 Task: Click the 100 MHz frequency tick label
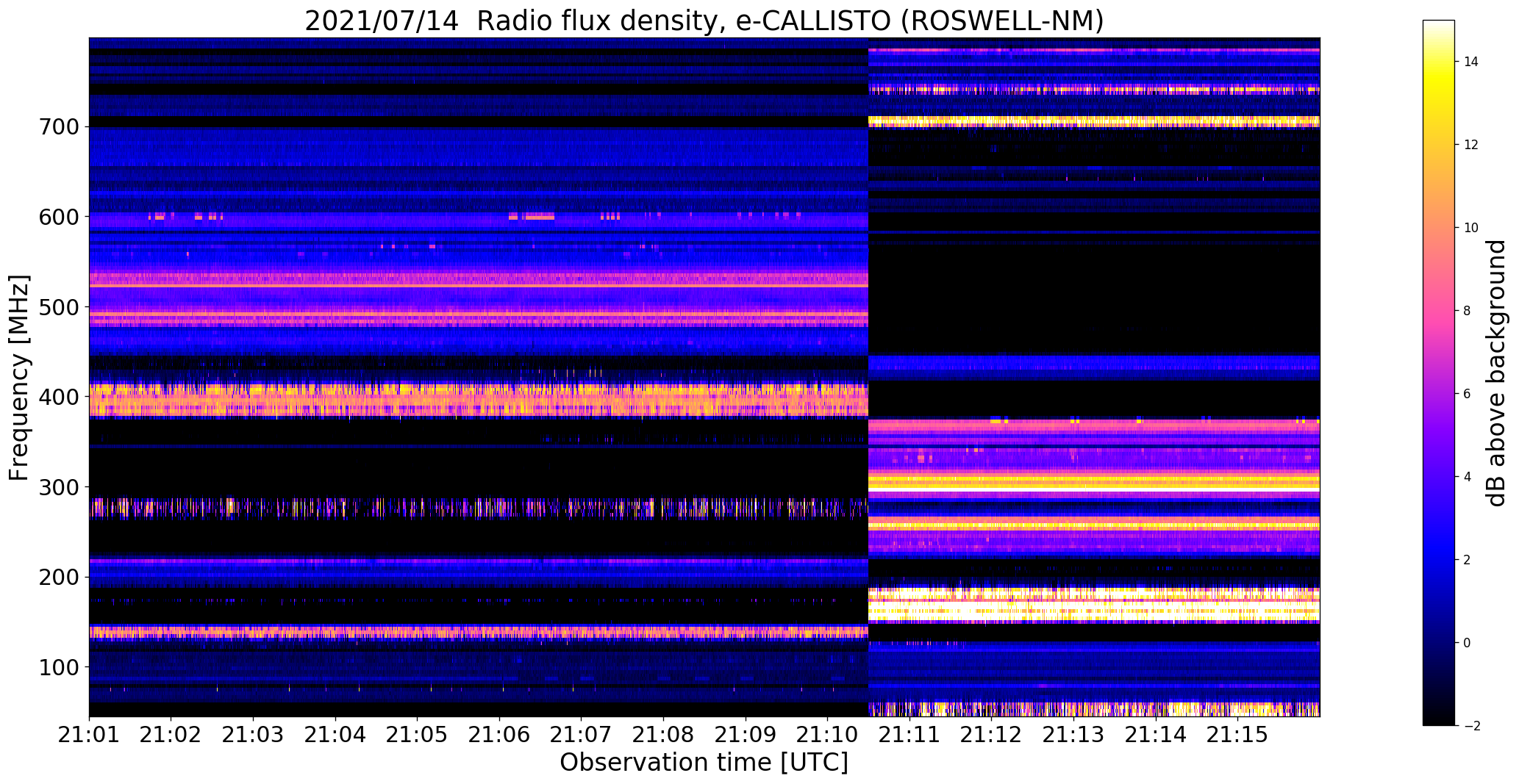[x=59, y=667]
